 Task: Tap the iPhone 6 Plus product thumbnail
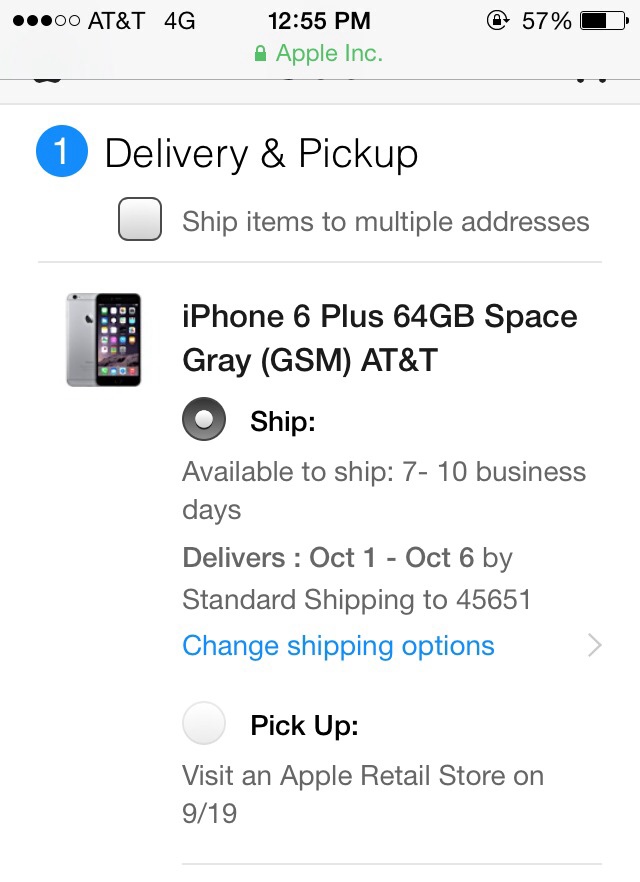click(103, 340)
